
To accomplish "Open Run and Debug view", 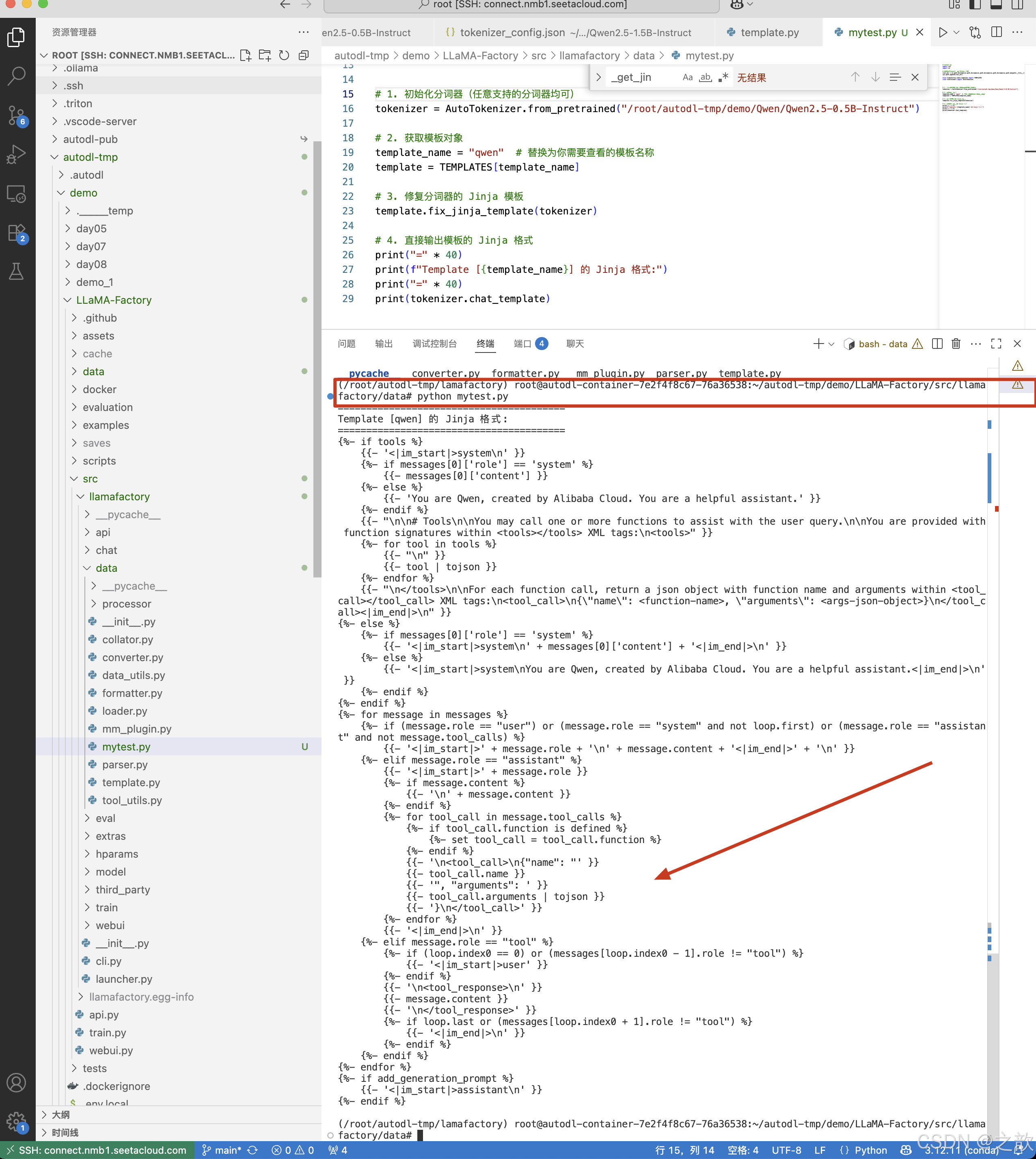I will (x=17, y=154).
